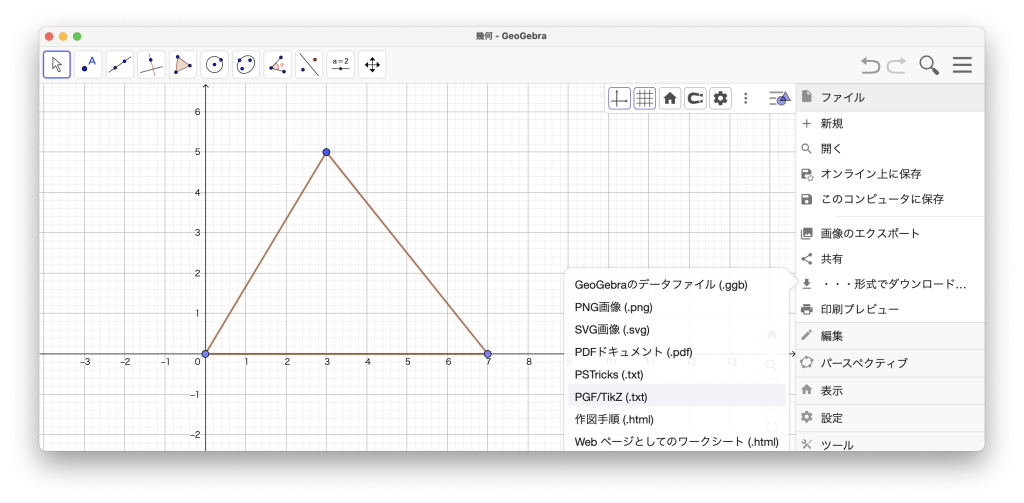
Task: Select the Point tool
Action: pyautogui.click(x=89, y=65)
